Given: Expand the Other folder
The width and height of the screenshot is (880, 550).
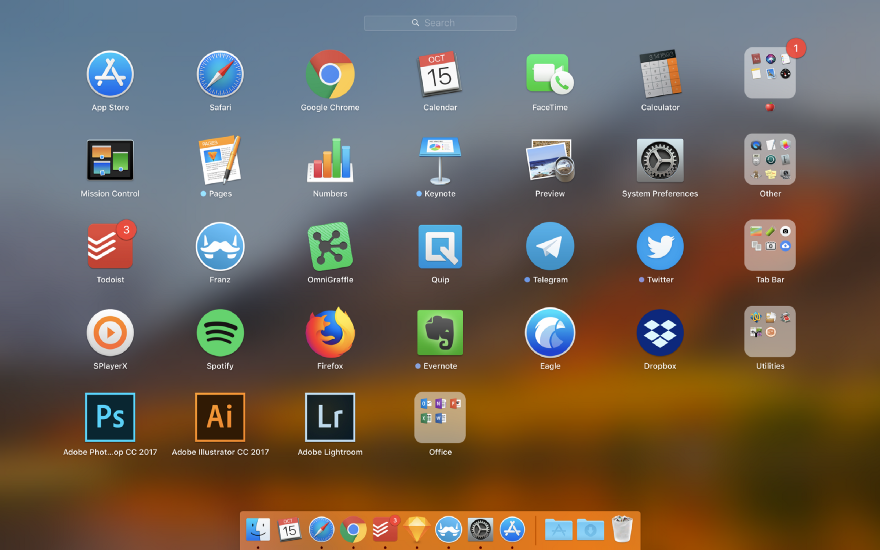Looking at the screenshot, I should (770, 159).
